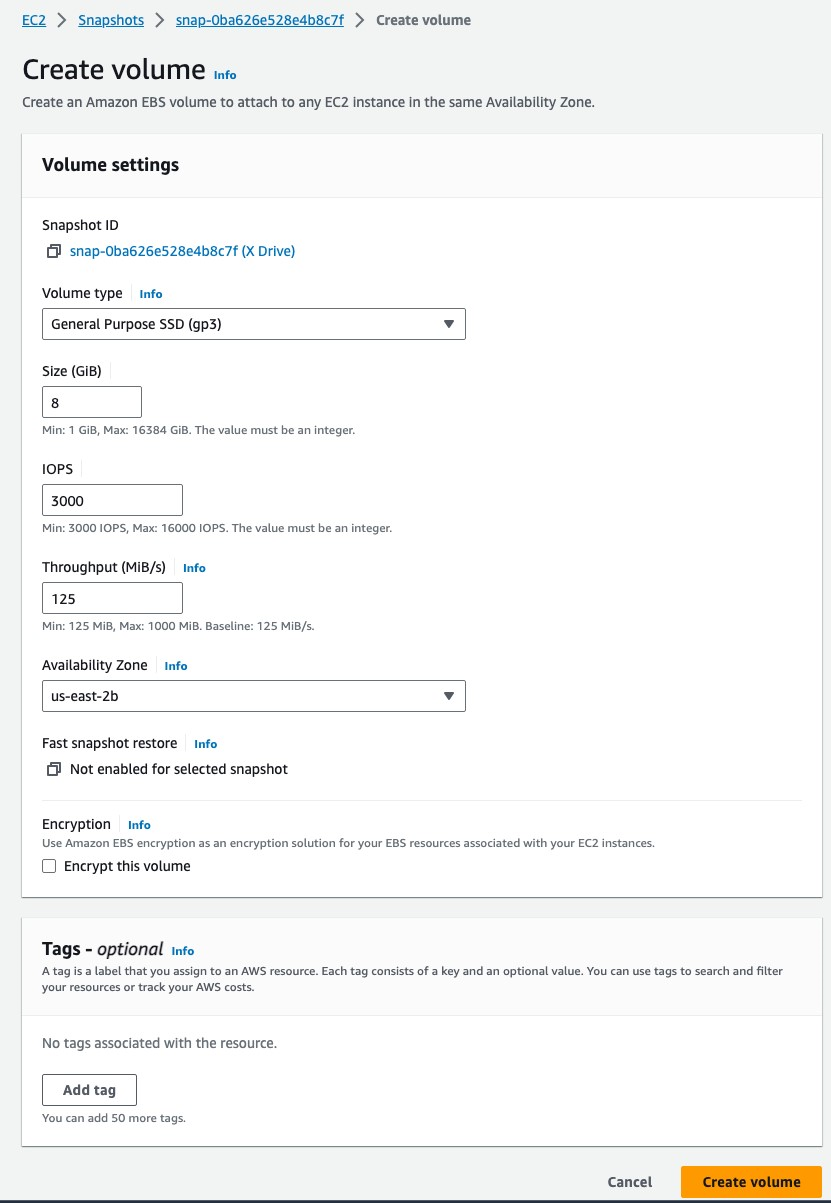831x1203 pixels.
Task: Copy the snapshot ID using copy icon
Action: pos(54,252)
